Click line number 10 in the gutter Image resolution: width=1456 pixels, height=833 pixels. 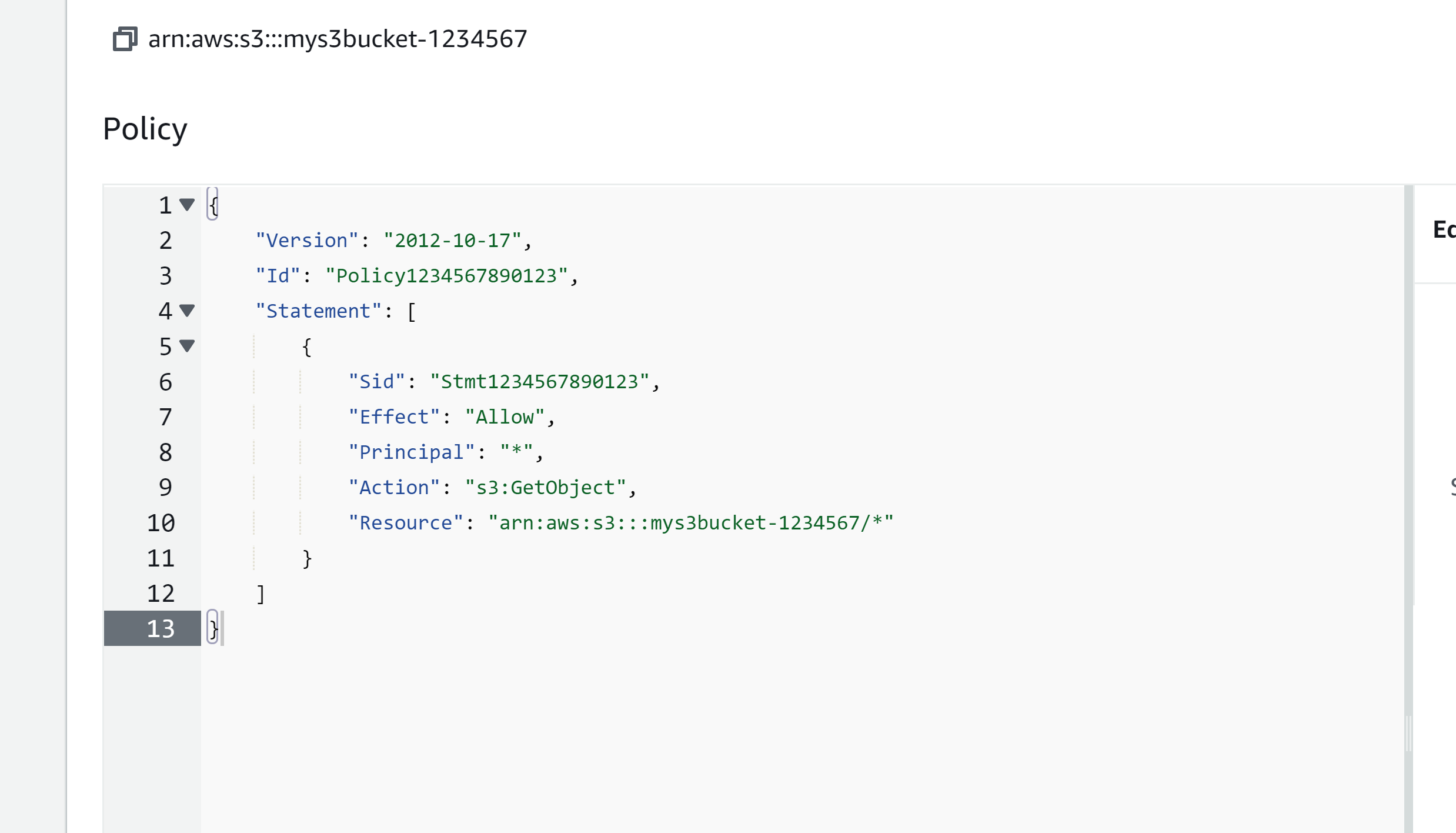(x=161, y=522)
